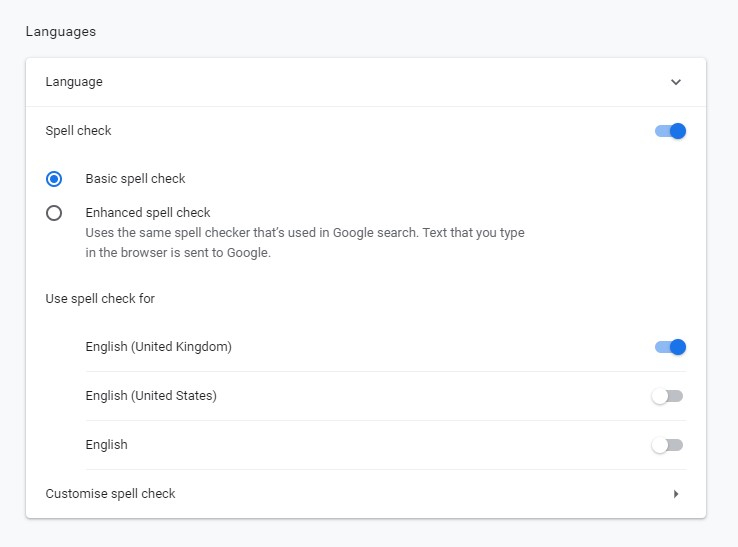Enable the plain English spell check toggle
This screenshot has width=738, height=547.
tap(667, 445)
